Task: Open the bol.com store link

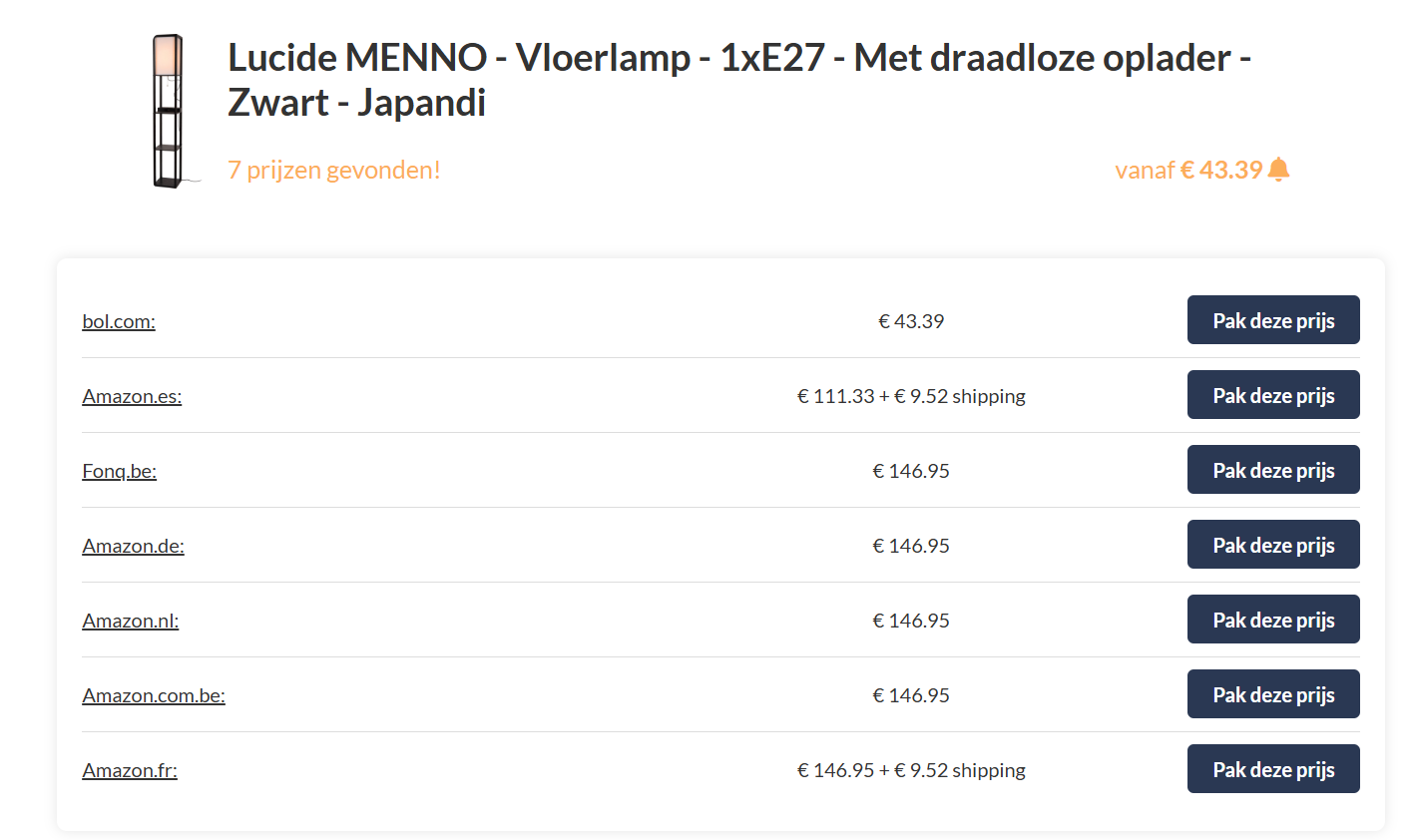Action: pos(118,320)
